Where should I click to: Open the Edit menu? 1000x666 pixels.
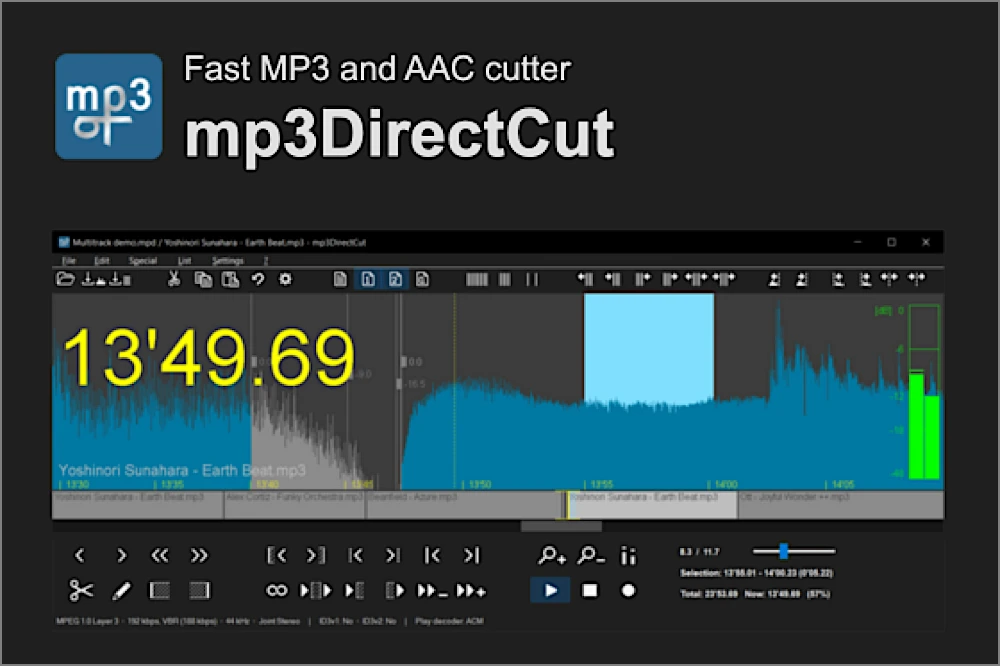102,260
